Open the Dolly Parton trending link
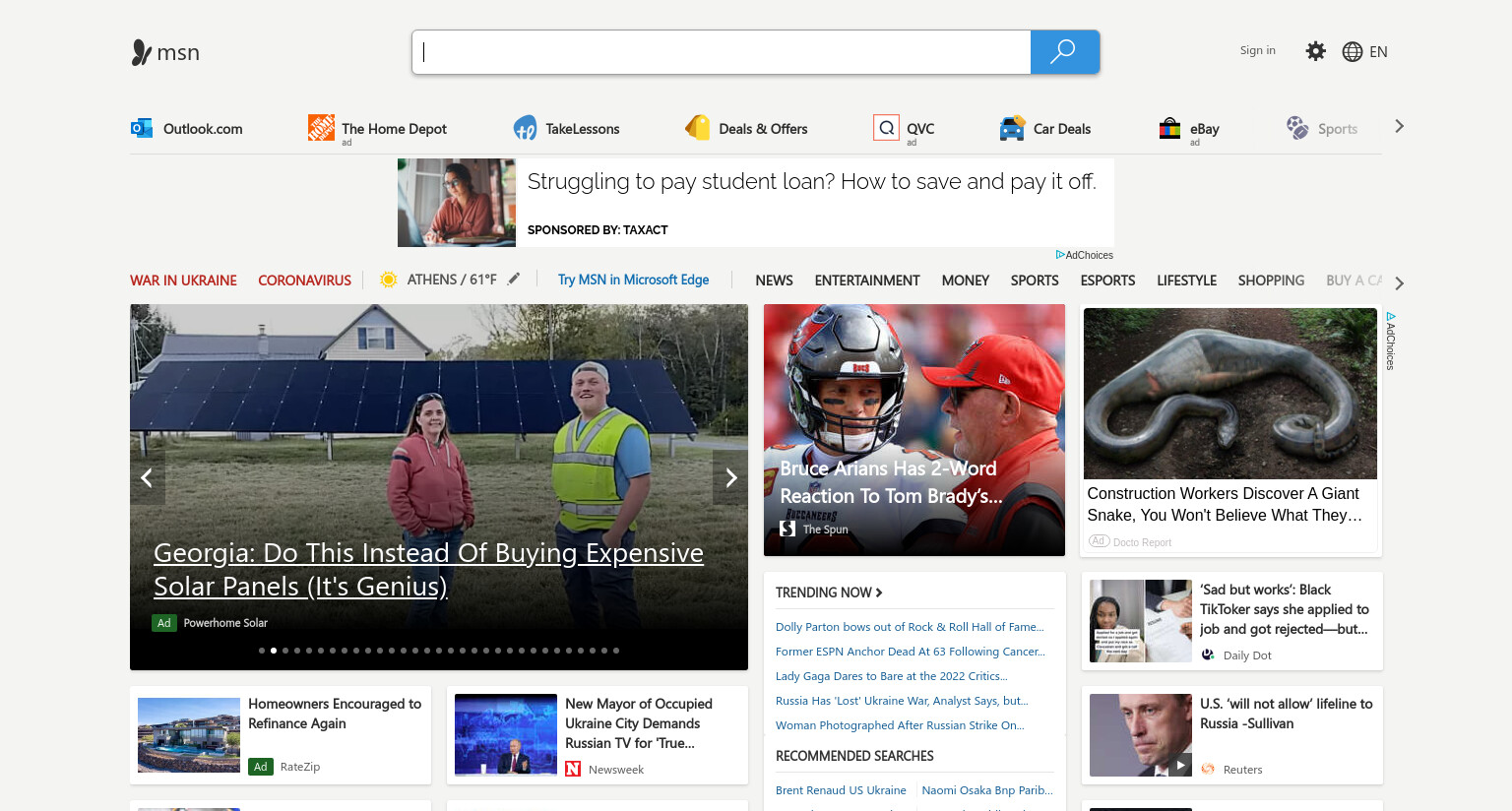 point(910,627)
